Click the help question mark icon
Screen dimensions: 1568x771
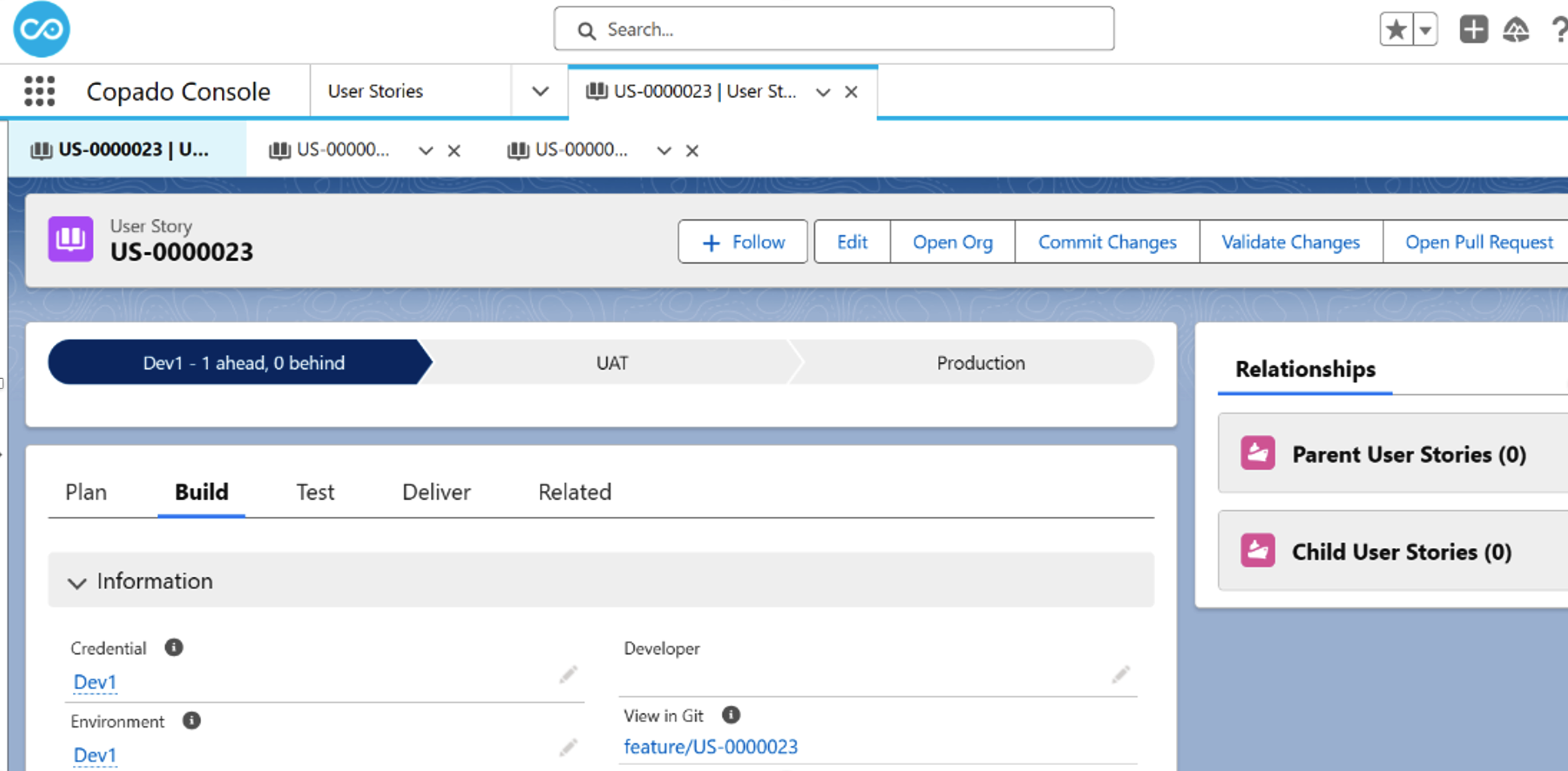tap(1560, 30)
